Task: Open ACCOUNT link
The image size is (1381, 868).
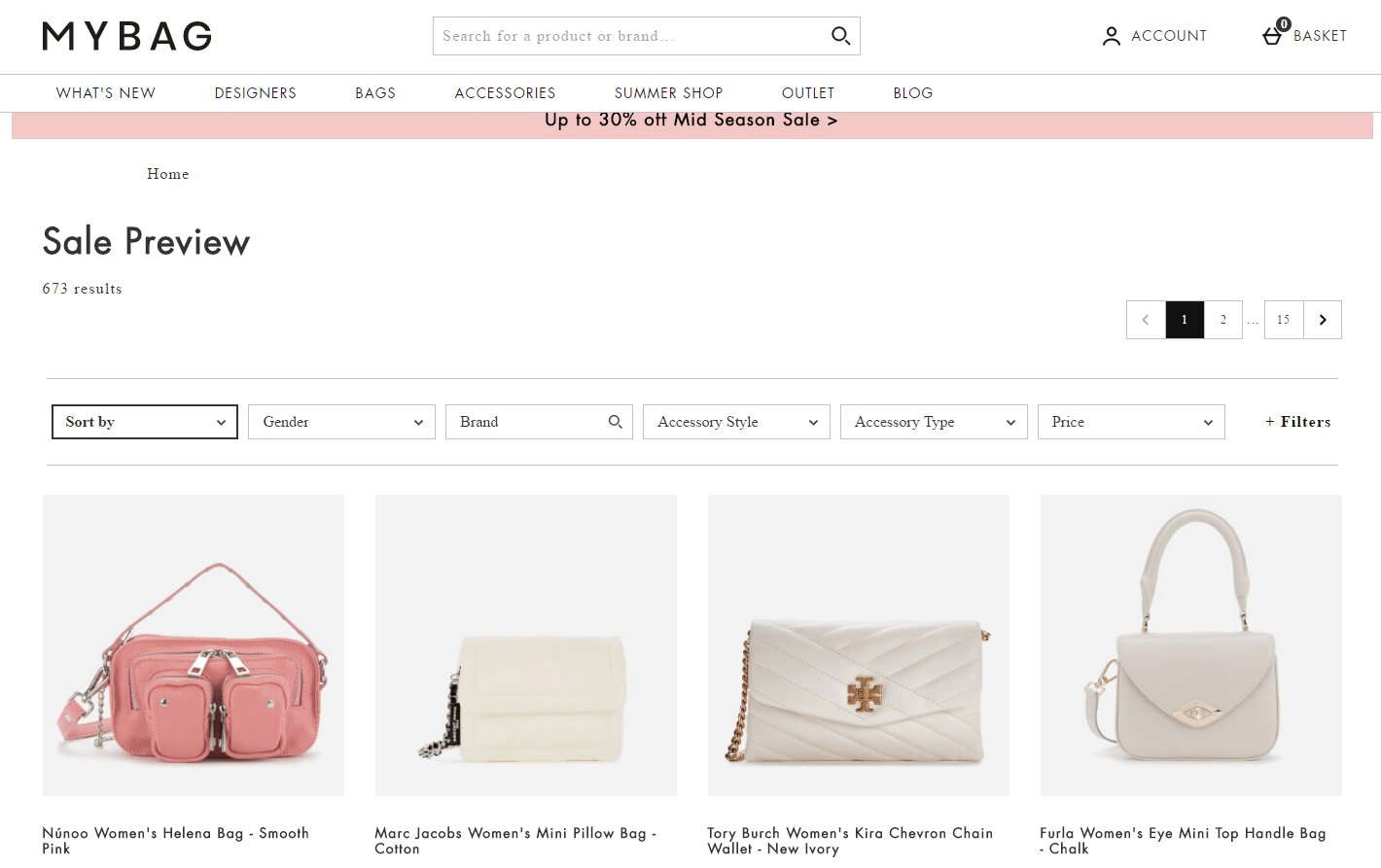Action: pos(1168,36)
